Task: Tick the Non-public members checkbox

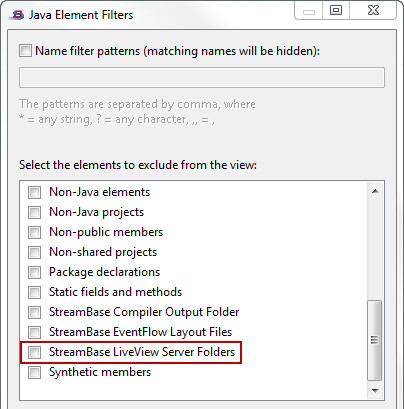Action: click(34, 232)
